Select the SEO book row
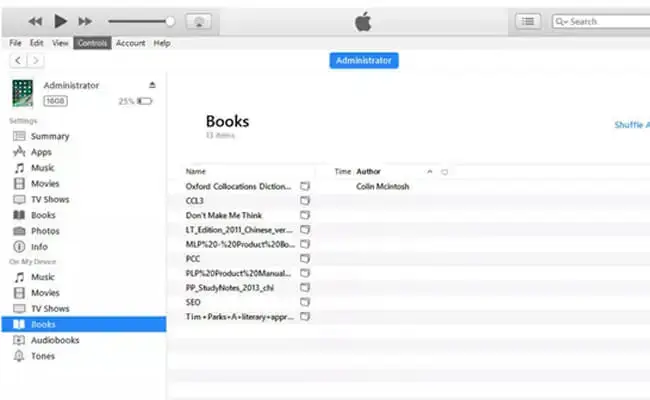650x400 pixels. (193, 303)
